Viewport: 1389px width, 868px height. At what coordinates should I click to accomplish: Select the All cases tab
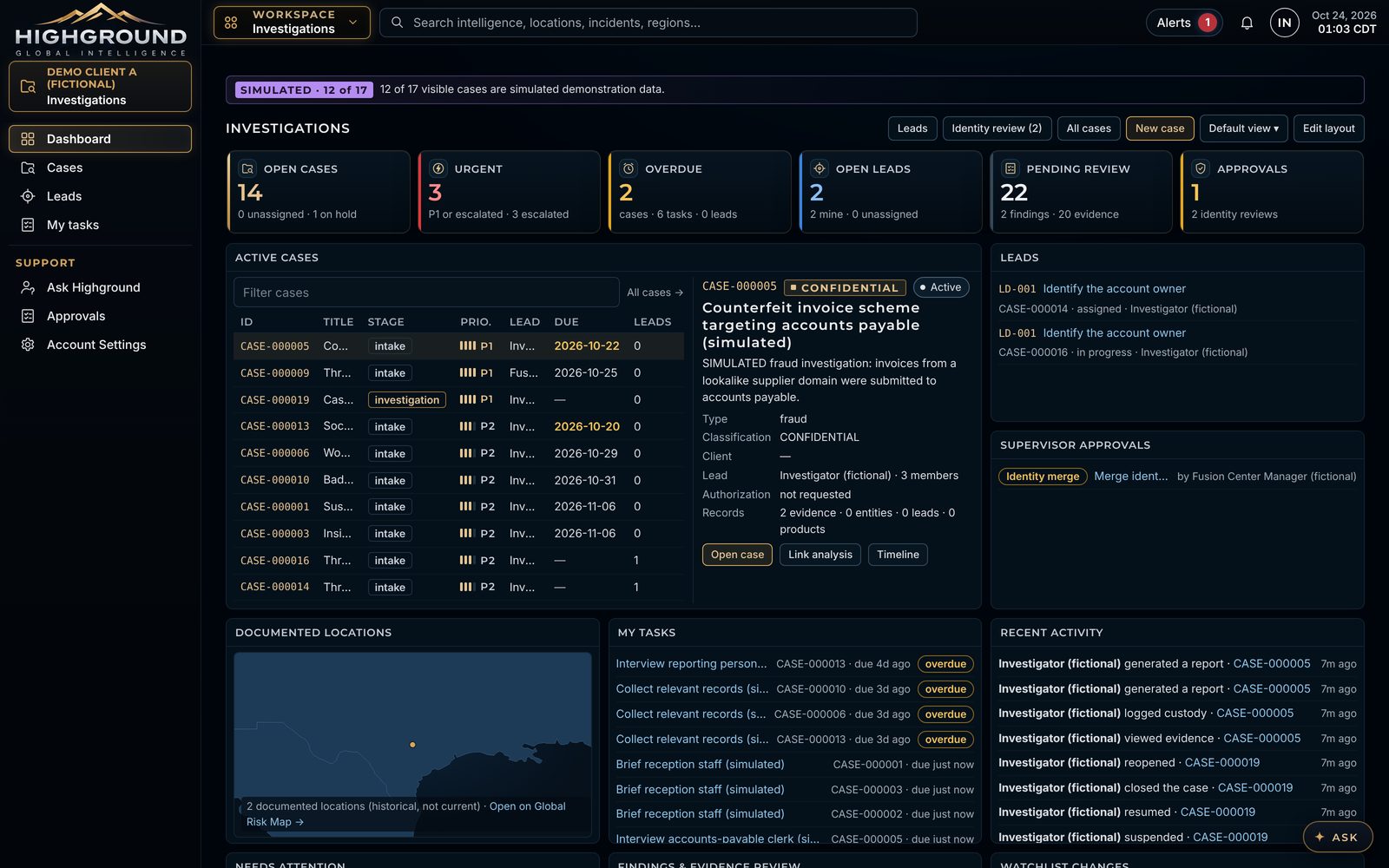[1089, 128]
